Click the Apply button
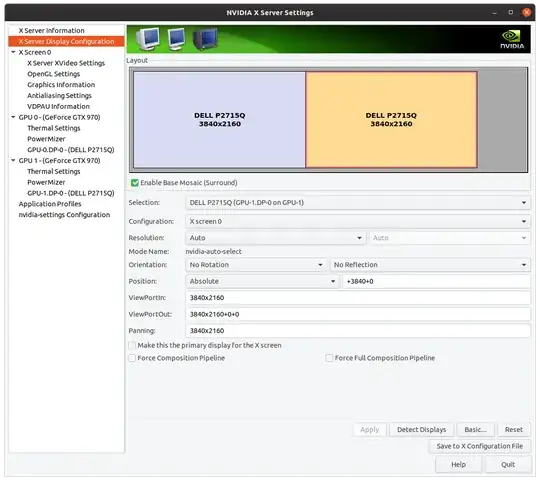Image resolution: width=540 pixels, height=481 pixels. pos(370,429)
